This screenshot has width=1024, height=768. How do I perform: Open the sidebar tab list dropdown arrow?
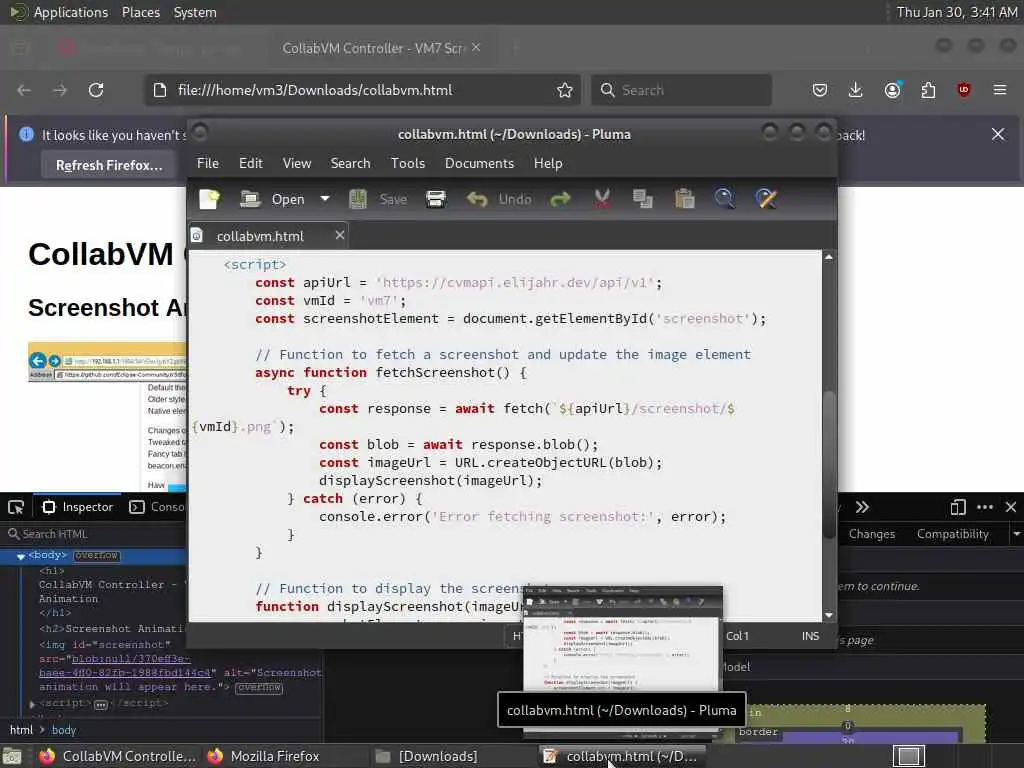tap(1016, 534)
